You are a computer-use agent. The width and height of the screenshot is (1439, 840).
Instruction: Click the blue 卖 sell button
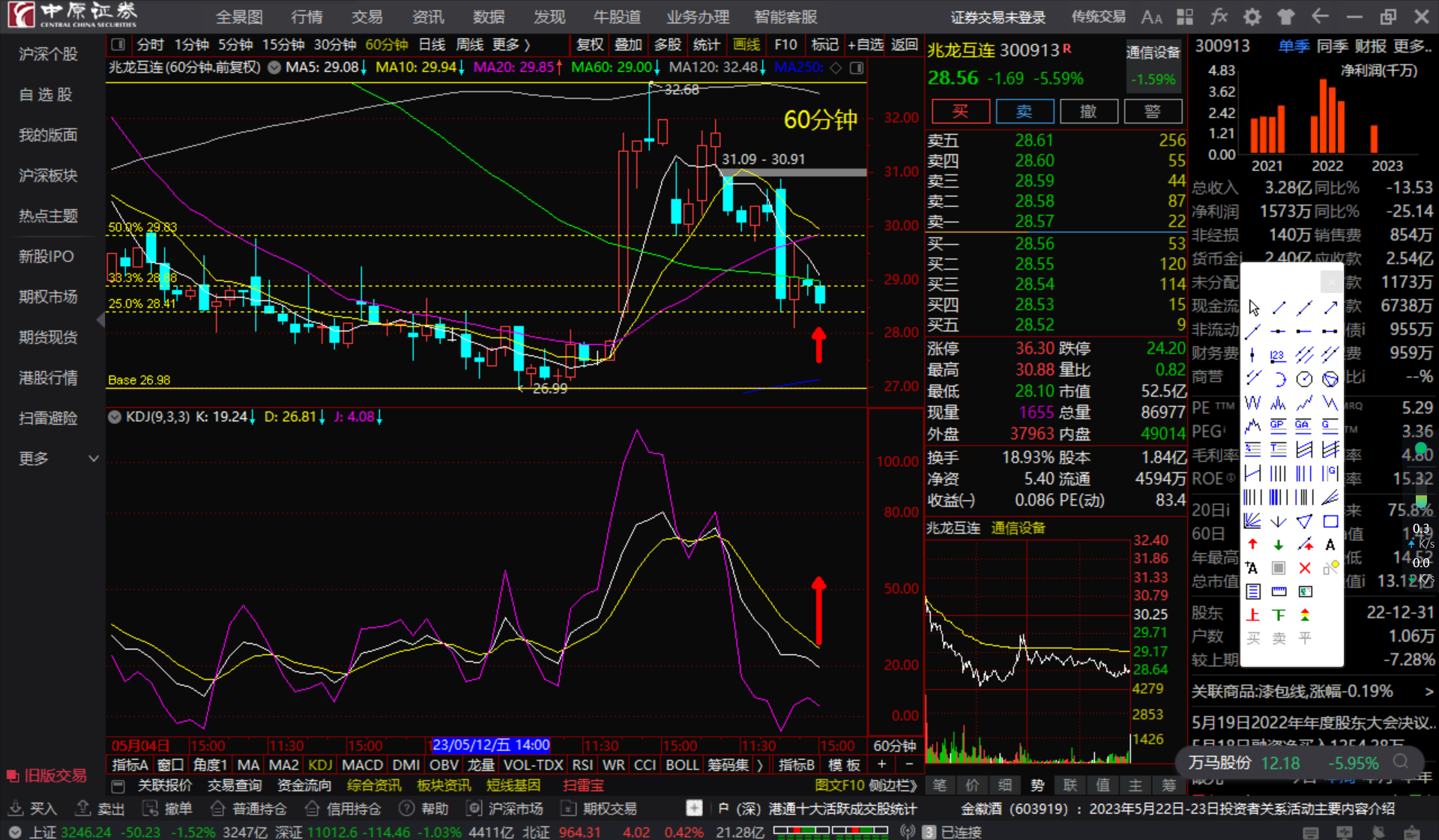coord(1025,112)
